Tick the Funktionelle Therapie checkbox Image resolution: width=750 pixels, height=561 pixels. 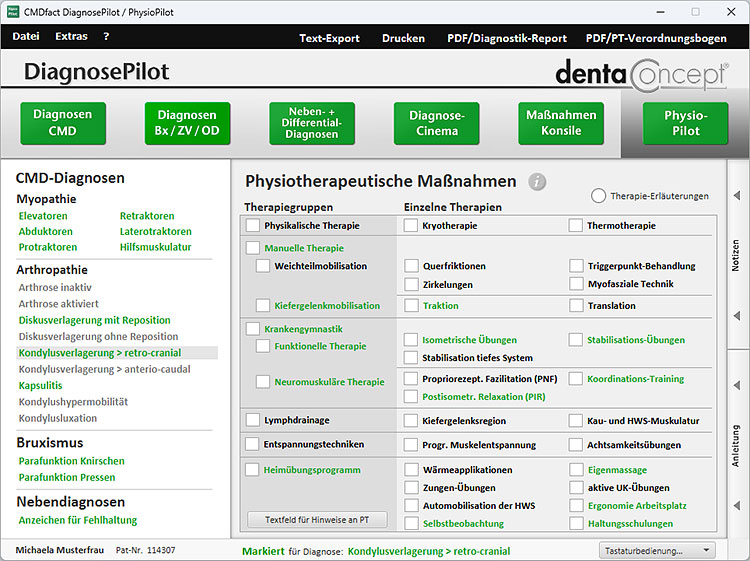(x=263, y=346)
